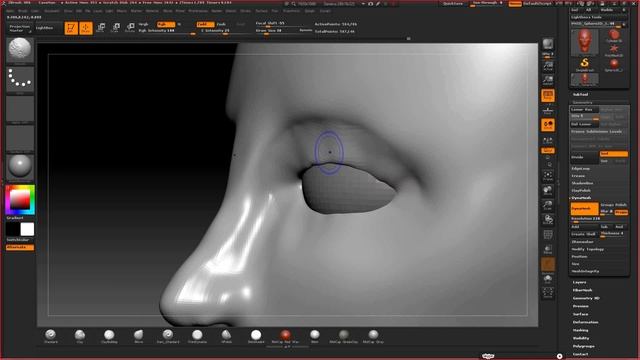Toggle the Zadd mode button
The width and height of the screenshot is (640, 360).
click(205, 24)
